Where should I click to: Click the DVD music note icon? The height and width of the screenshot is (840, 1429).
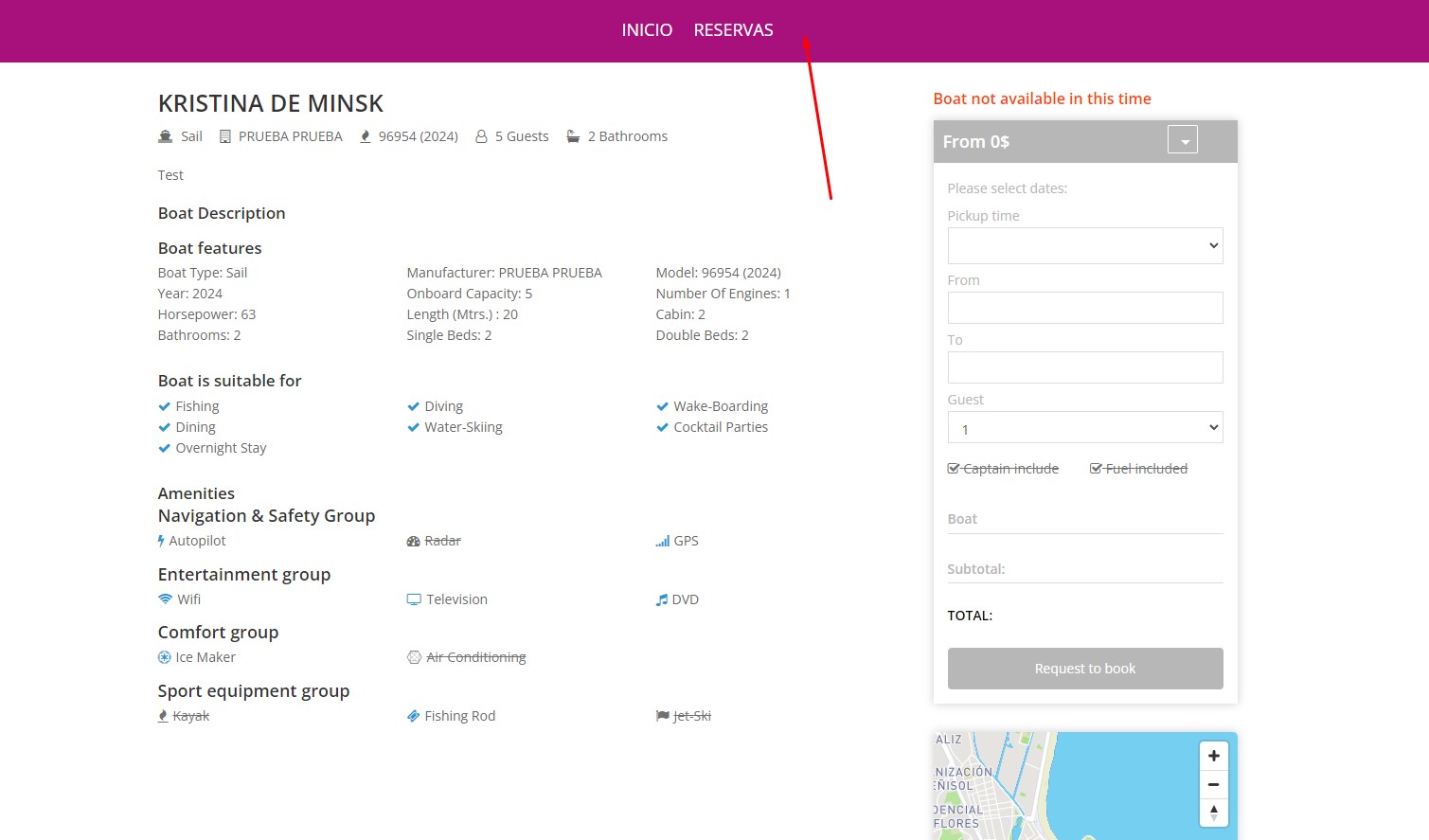click(x=662, y=599)
